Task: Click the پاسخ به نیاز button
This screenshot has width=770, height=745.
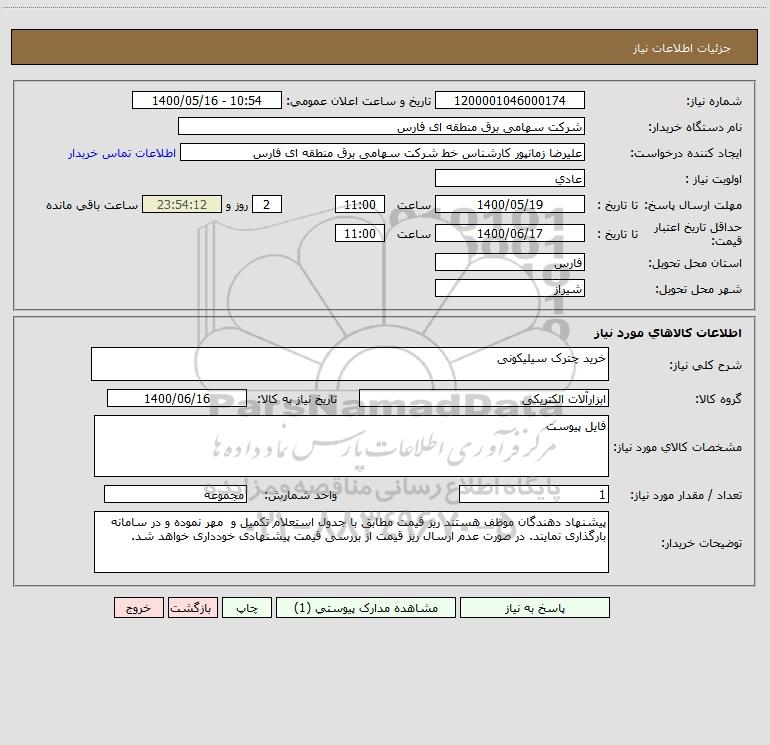Action: [535, 608]
